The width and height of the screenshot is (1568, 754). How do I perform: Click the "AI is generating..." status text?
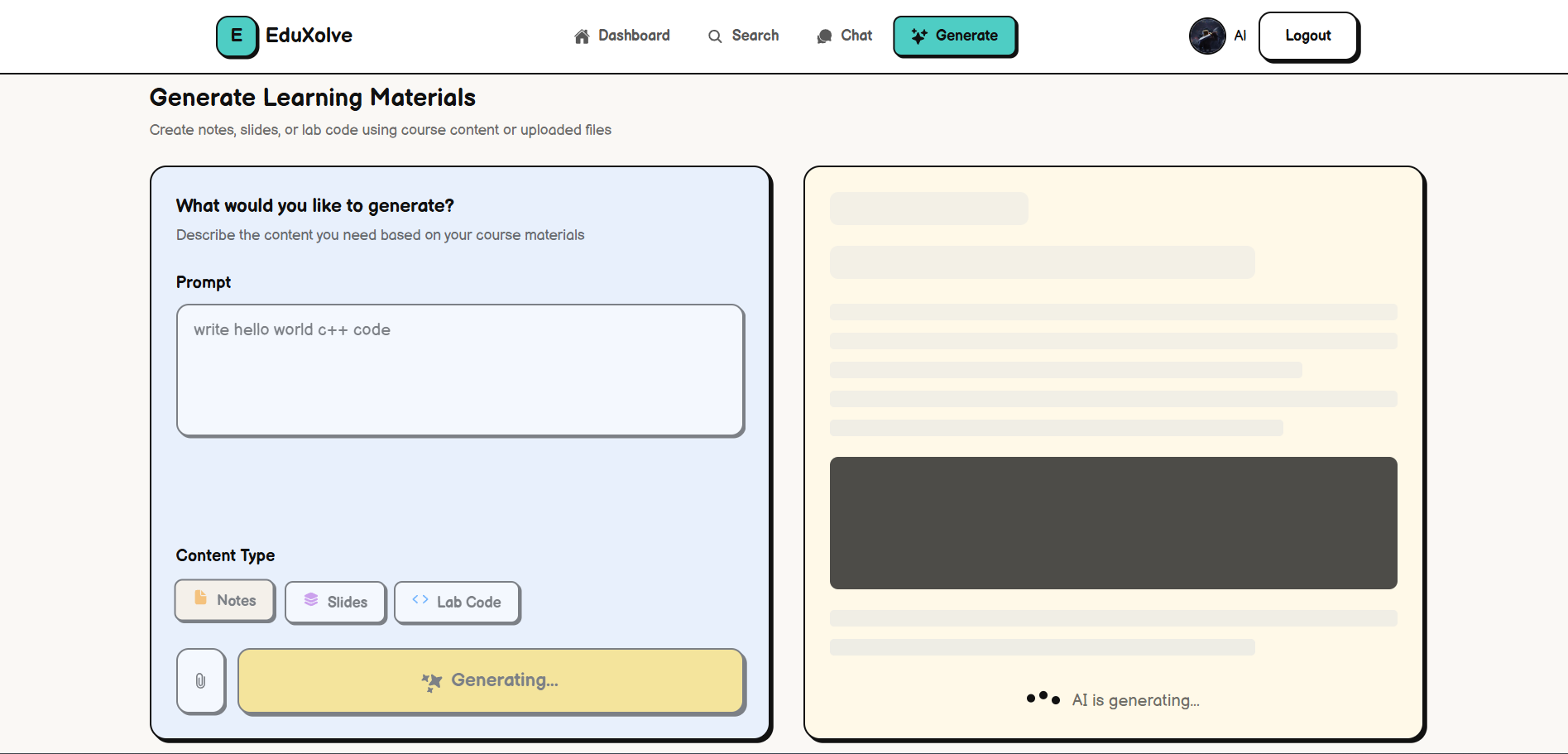point(1135,700)
